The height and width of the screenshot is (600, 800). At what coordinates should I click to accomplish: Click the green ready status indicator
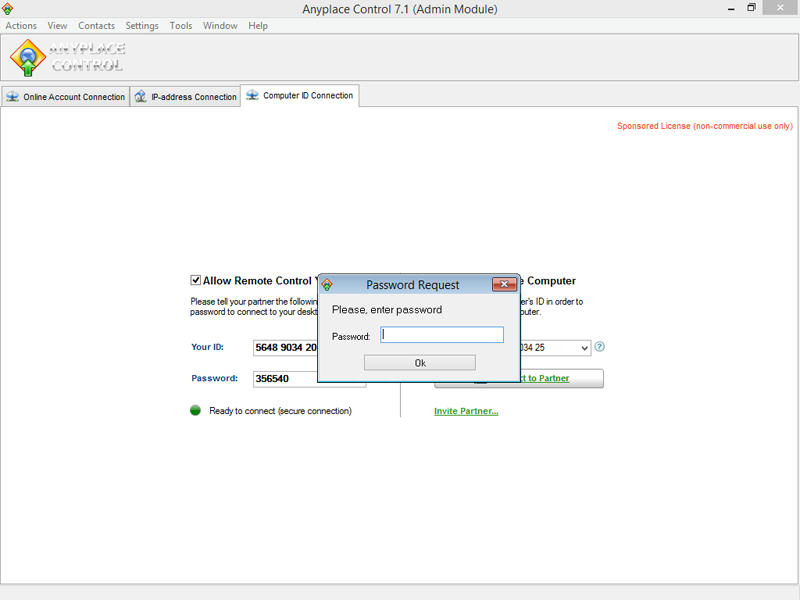click(195, 410)
